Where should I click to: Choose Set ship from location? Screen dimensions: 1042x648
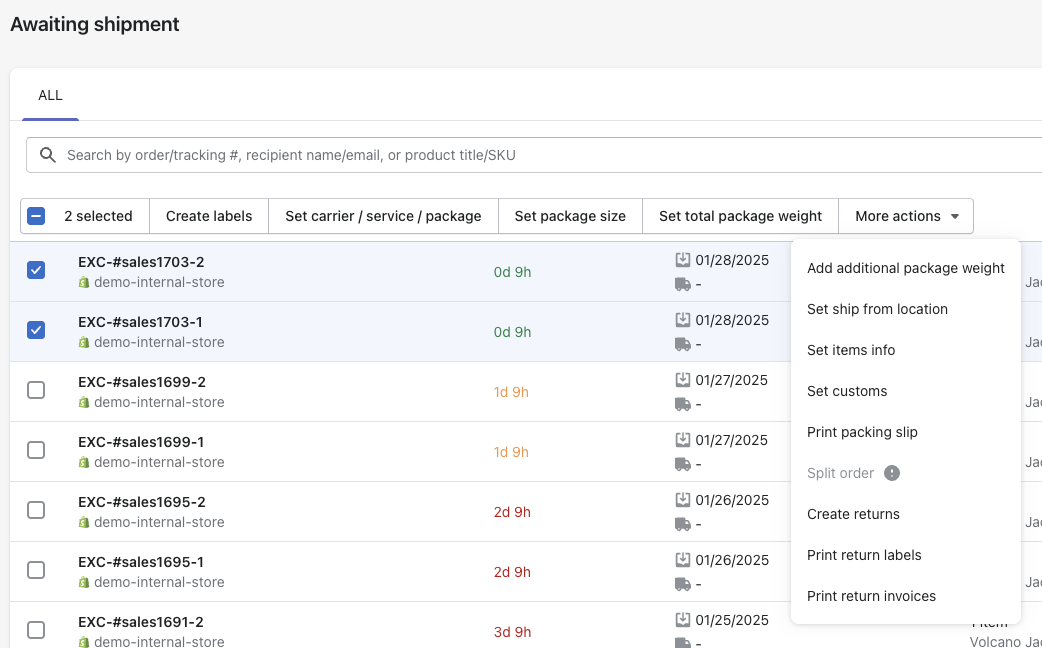[x=906, y=309]
